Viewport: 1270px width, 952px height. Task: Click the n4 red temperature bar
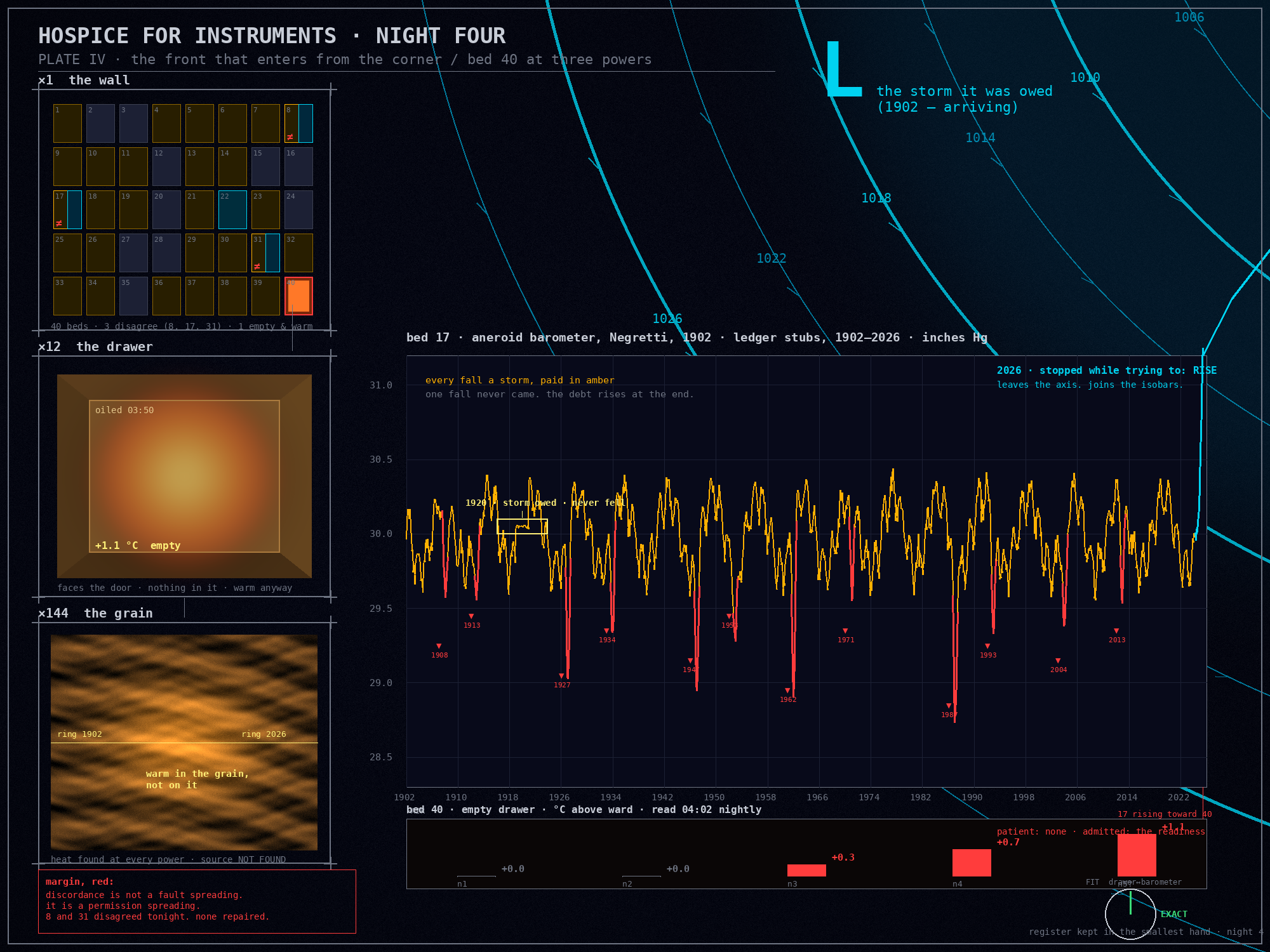972,863
